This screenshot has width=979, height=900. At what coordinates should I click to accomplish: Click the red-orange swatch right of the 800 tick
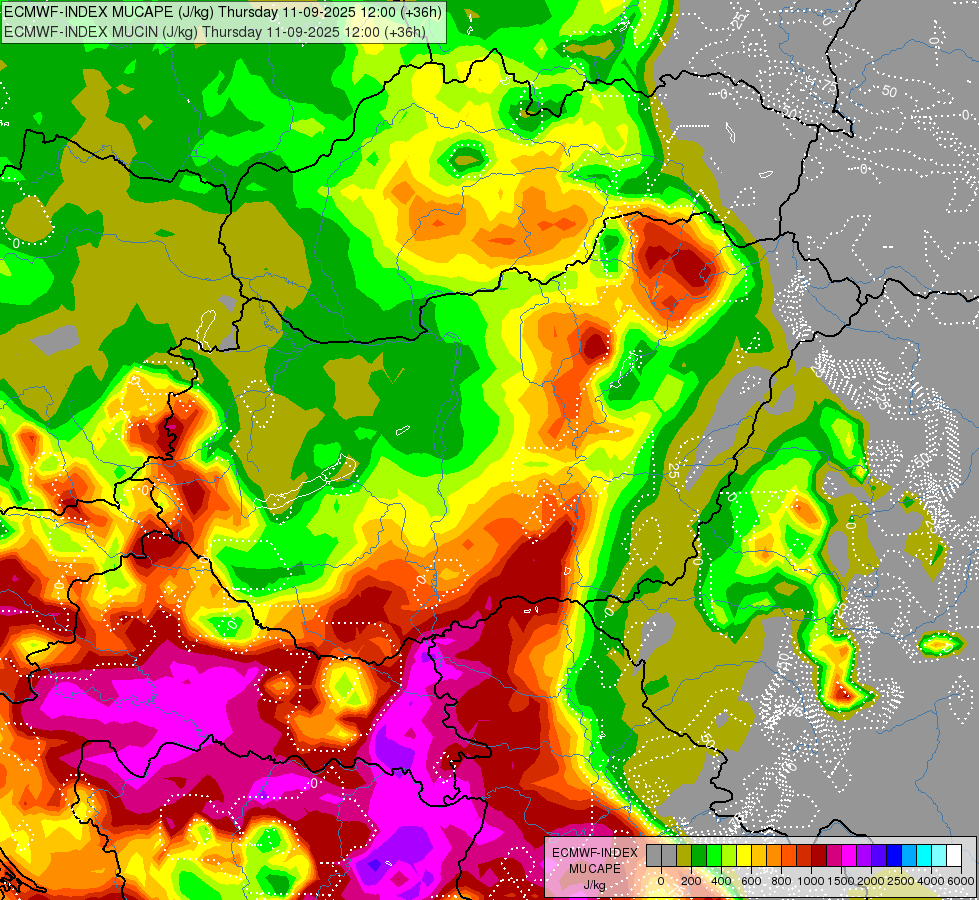tap(789, 855)
